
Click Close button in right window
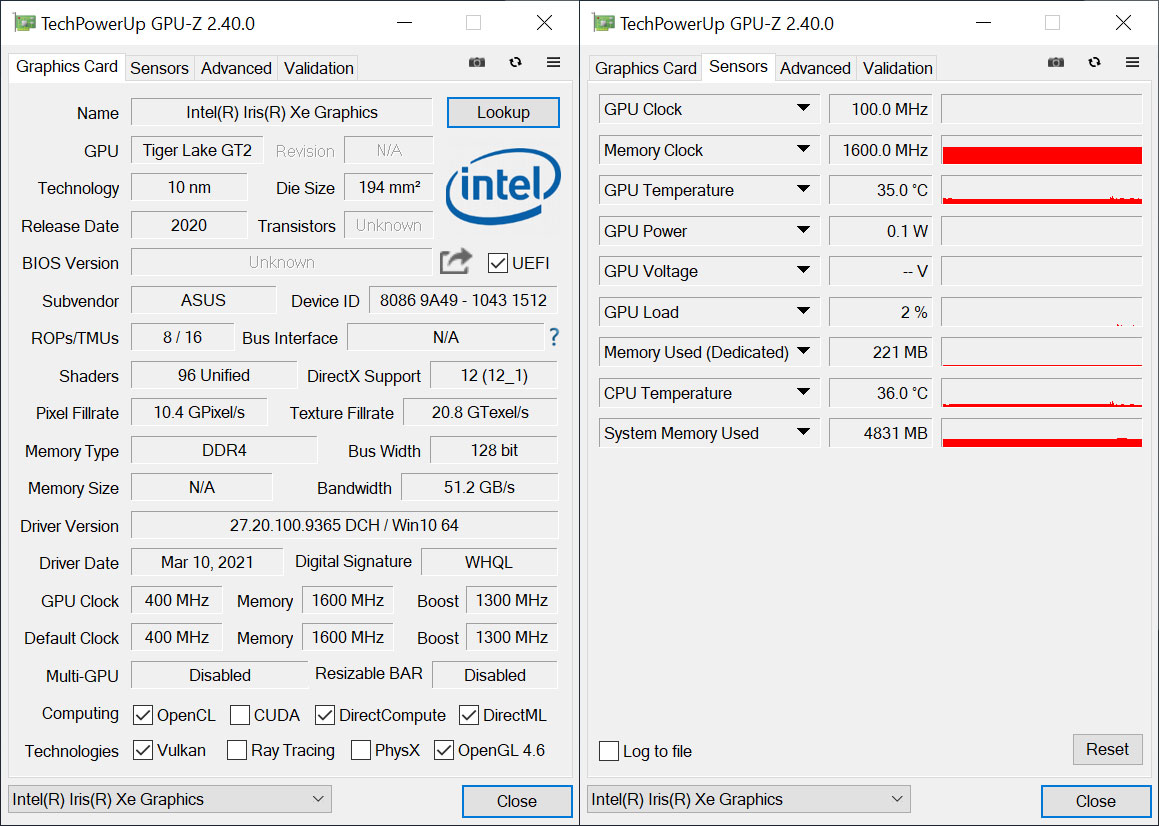point(1095,801)
